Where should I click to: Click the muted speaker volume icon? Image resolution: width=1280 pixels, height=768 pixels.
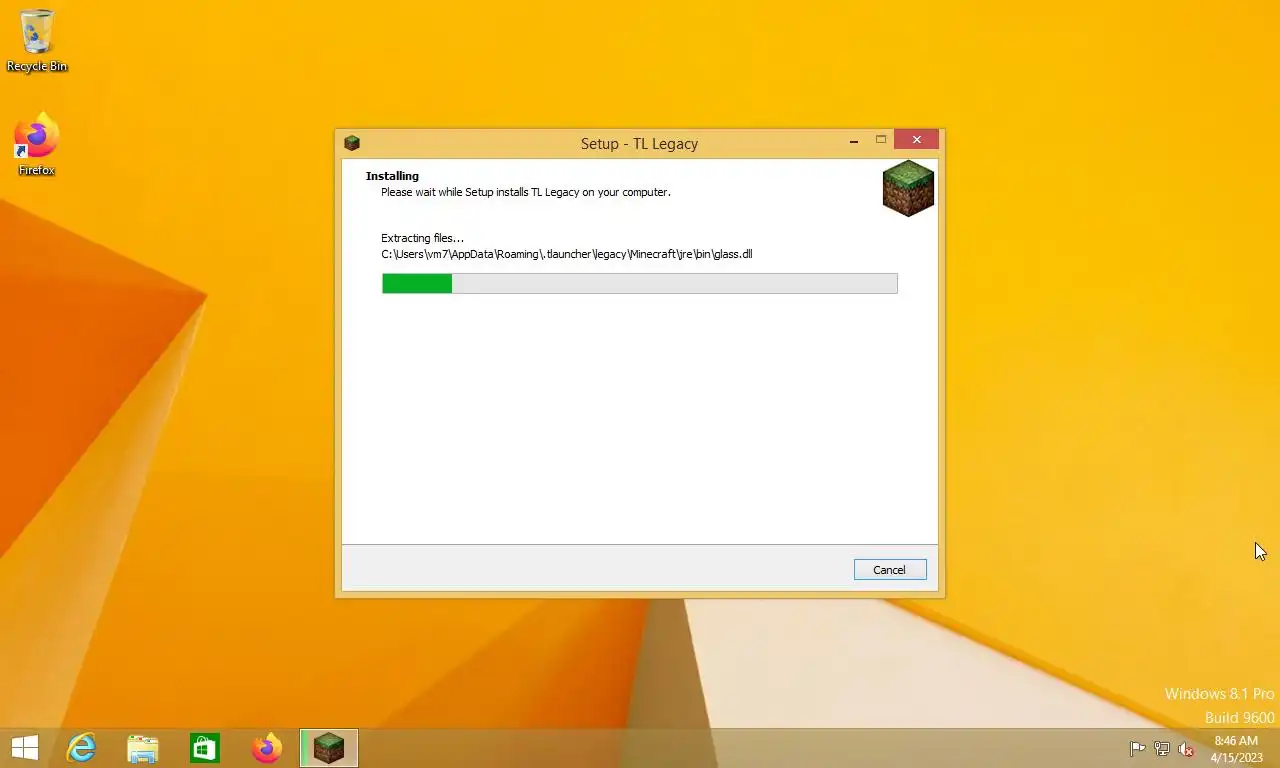point(1186,749)
